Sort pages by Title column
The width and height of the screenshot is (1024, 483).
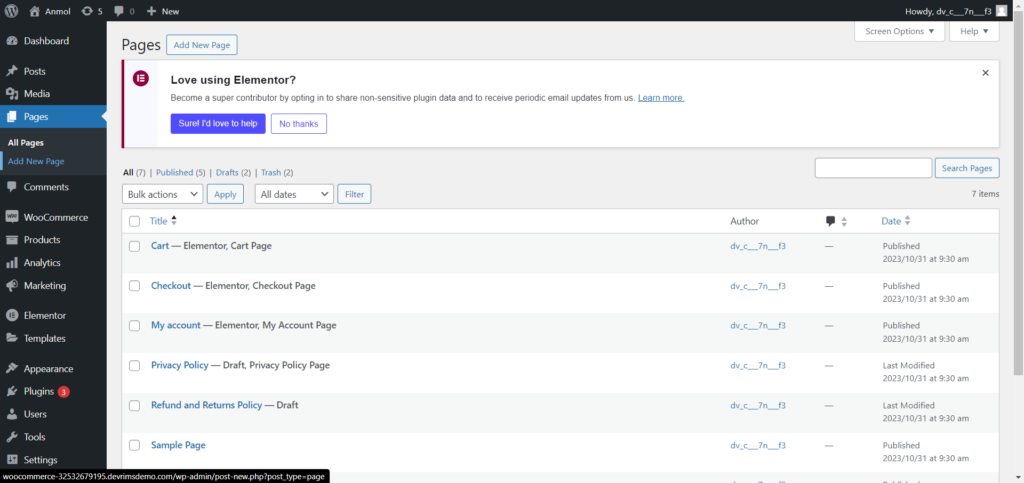tap(163, 221)
